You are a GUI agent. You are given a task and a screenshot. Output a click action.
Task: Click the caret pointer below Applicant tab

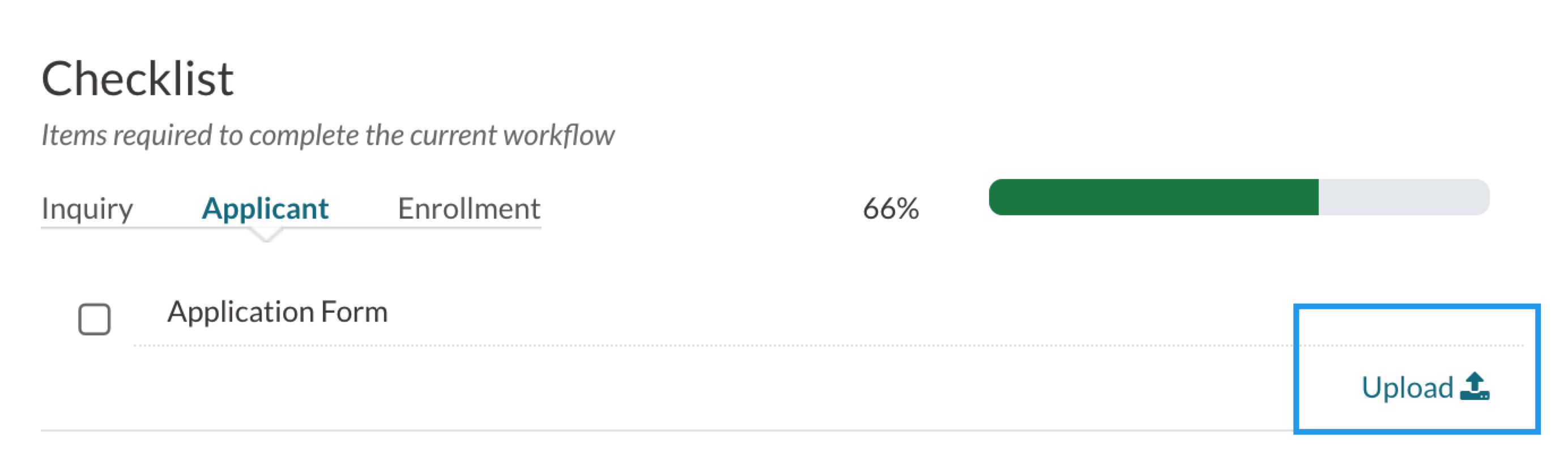coord(266,235)
